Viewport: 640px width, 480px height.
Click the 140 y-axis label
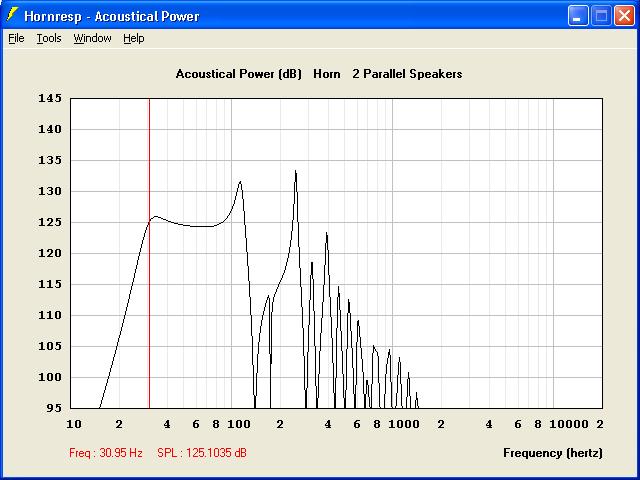coord(50,129)
